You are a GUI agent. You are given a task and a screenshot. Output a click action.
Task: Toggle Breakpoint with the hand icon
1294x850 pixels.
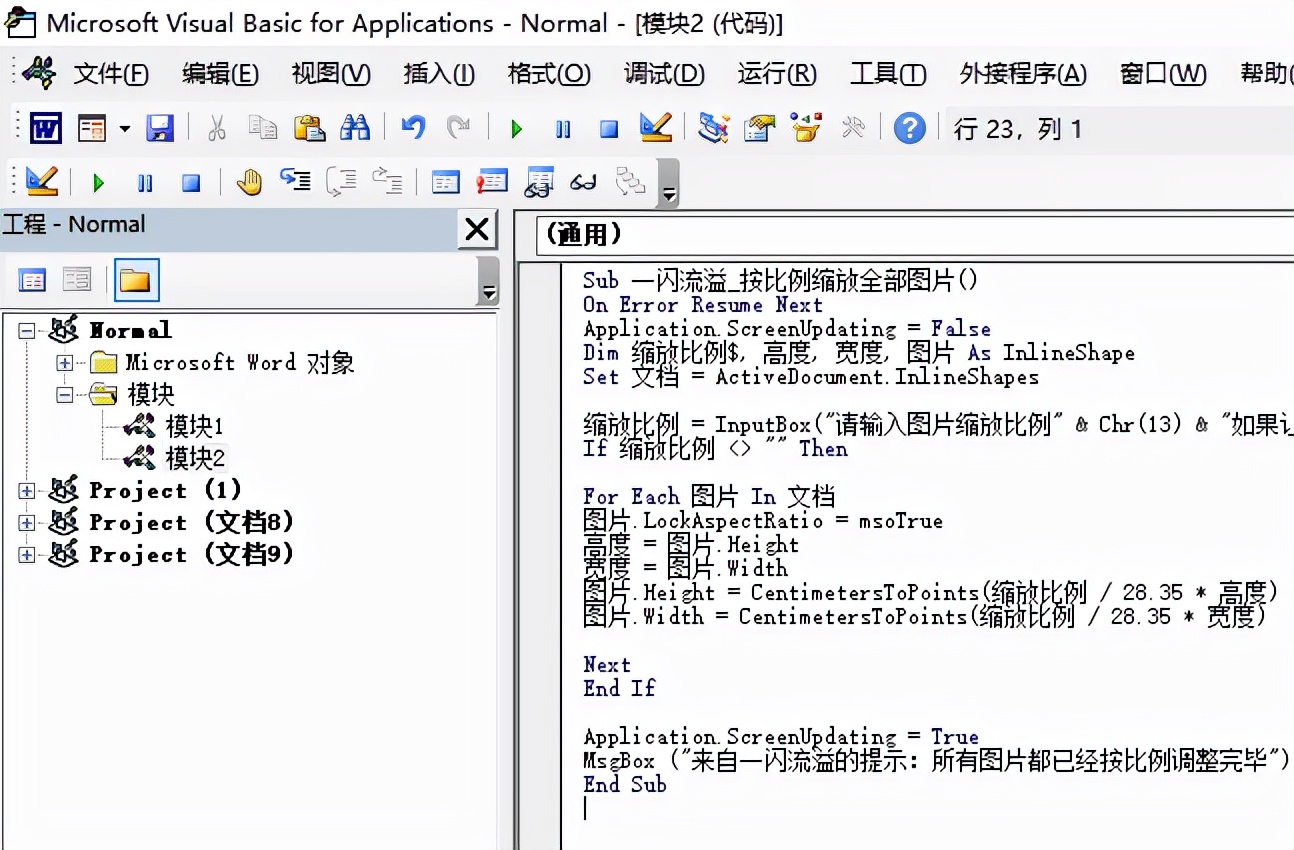coord(249,182)
